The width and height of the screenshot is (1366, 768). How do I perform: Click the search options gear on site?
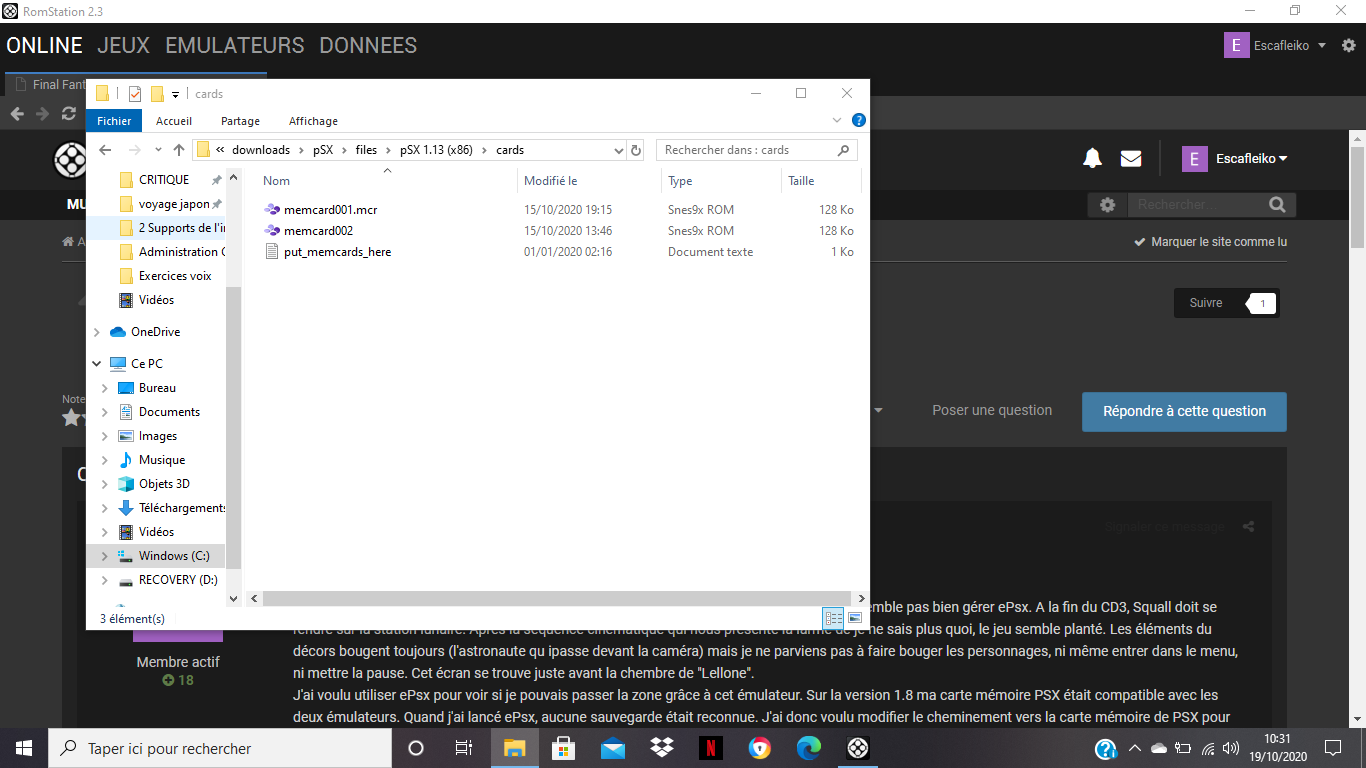pos(1107,204)
